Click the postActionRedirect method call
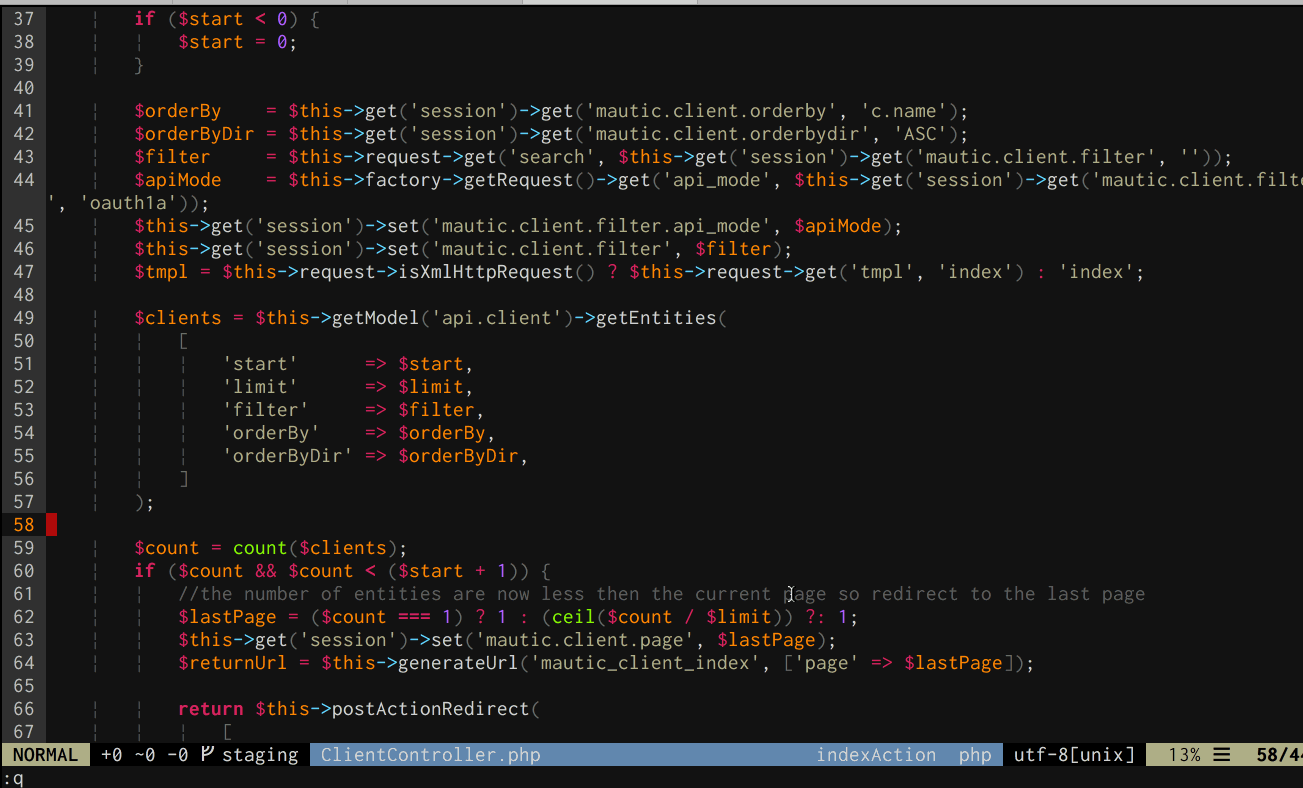 tap(430, 709)
